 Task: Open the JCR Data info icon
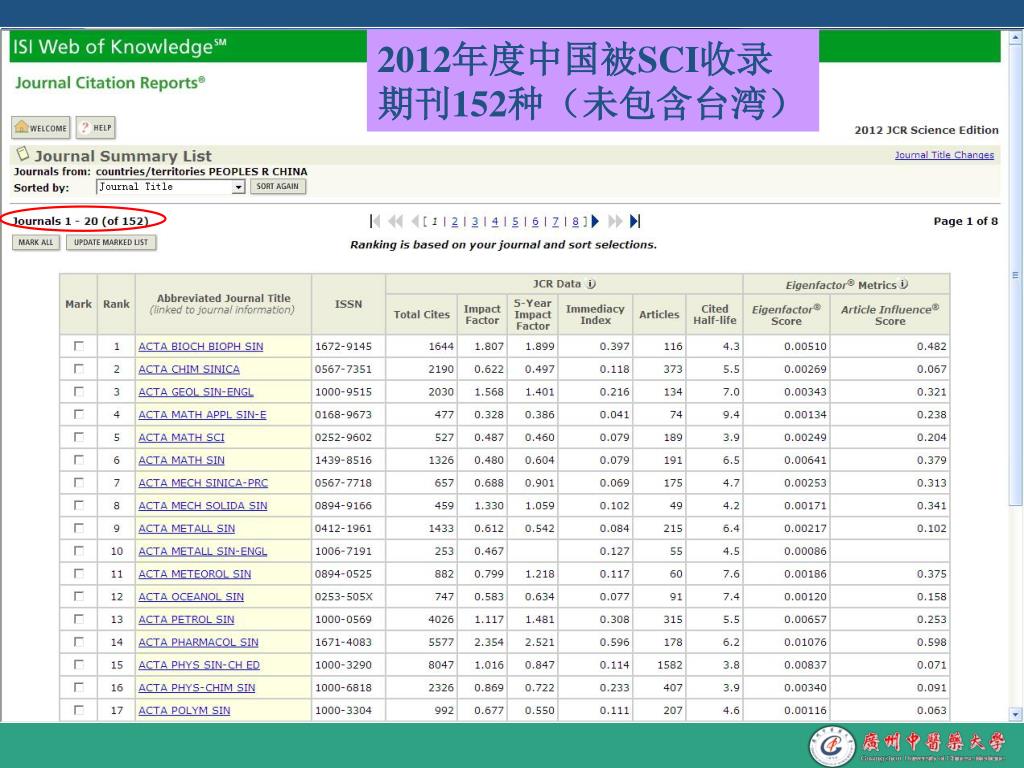[591, 284]
